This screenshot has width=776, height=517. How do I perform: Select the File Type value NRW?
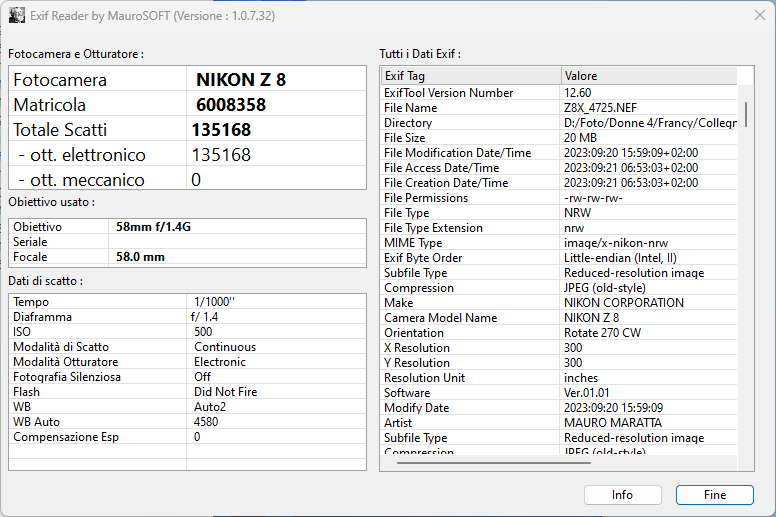[x=577, y=213]
